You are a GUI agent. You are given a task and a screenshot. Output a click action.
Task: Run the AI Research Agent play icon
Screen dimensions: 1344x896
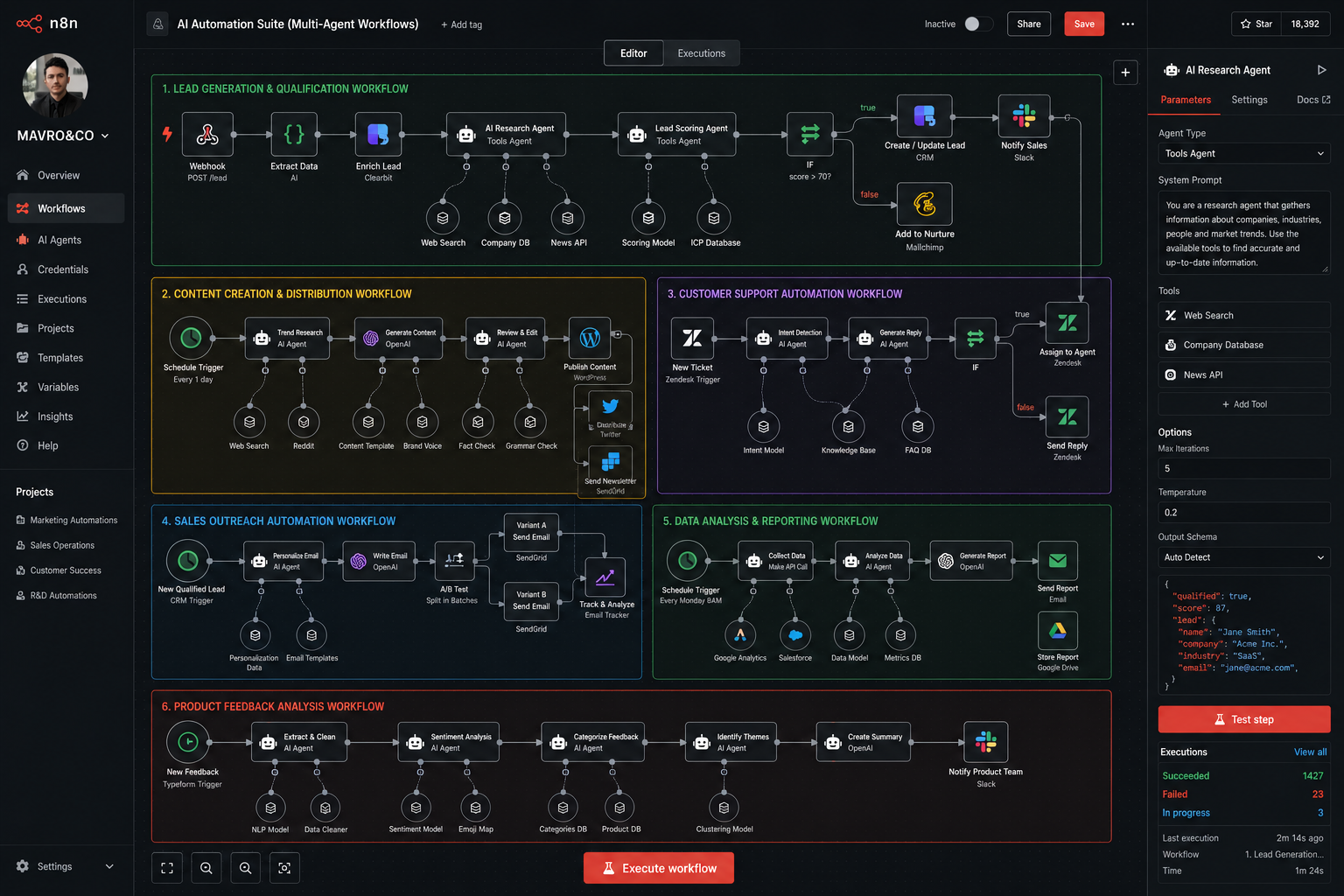1321,70
